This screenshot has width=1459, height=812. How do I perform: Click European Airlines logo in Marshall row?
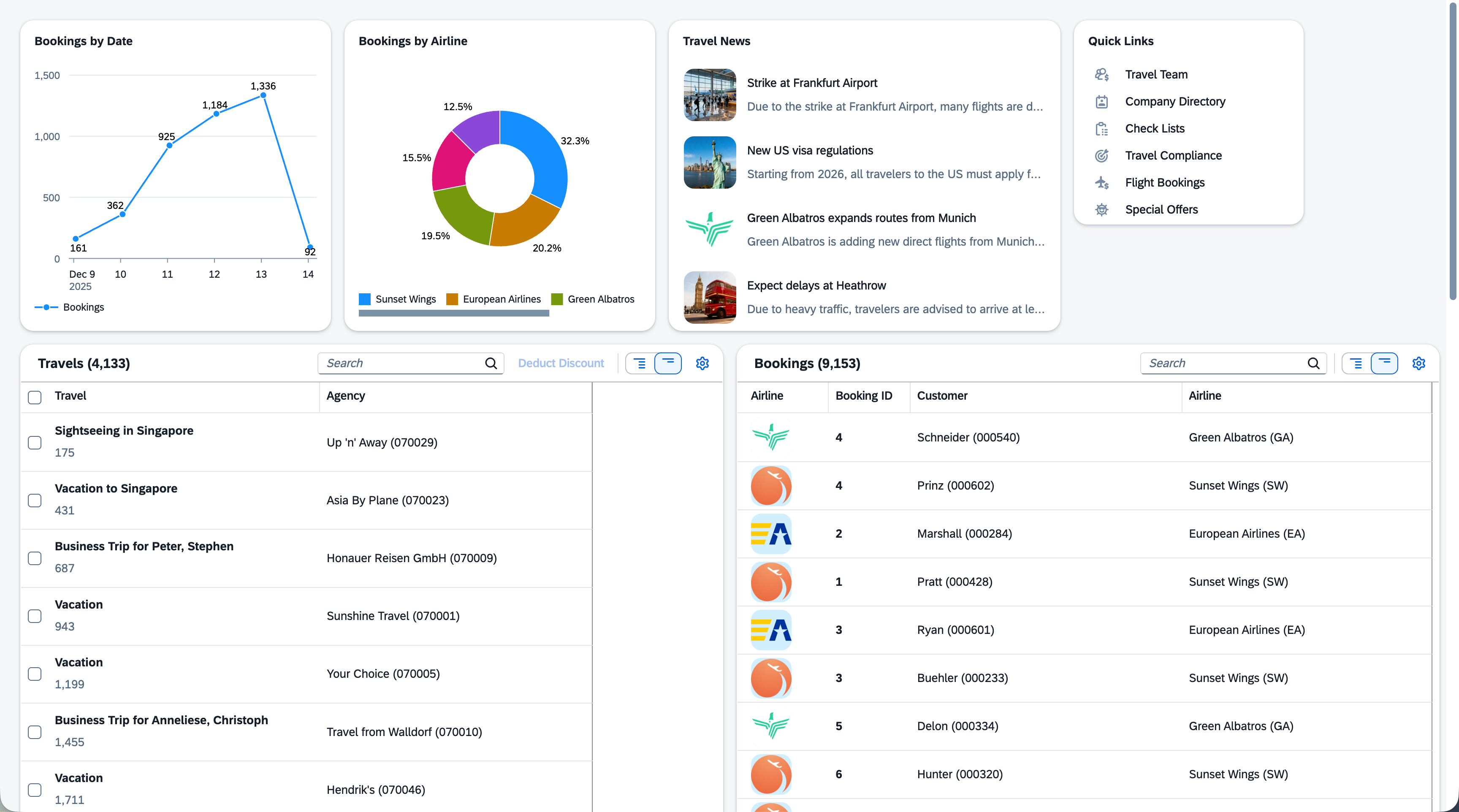[x=771, y=534]
